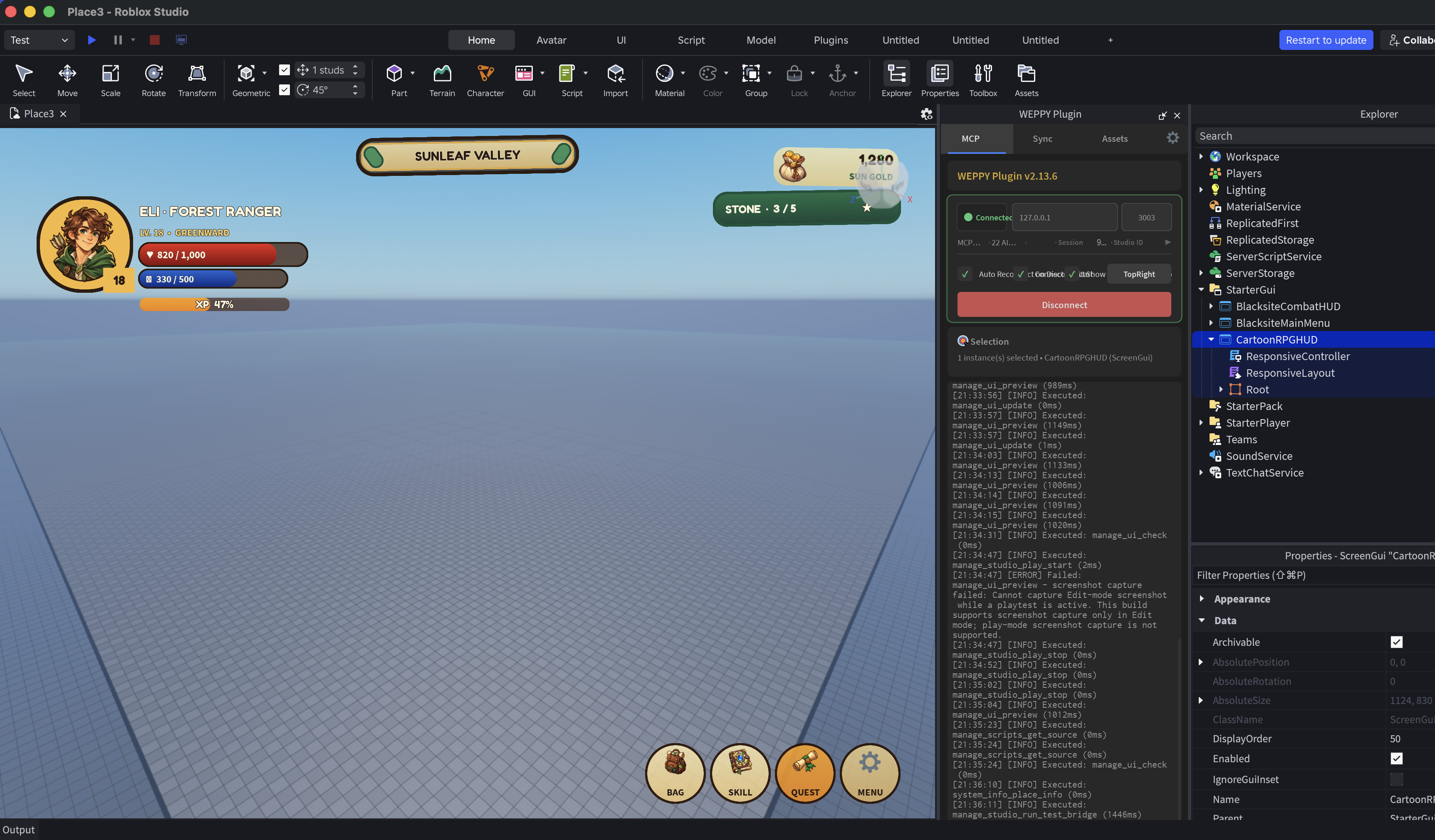The image size is (1435, 840).
Task: Click the MENU HUD button
Action: 870,773
